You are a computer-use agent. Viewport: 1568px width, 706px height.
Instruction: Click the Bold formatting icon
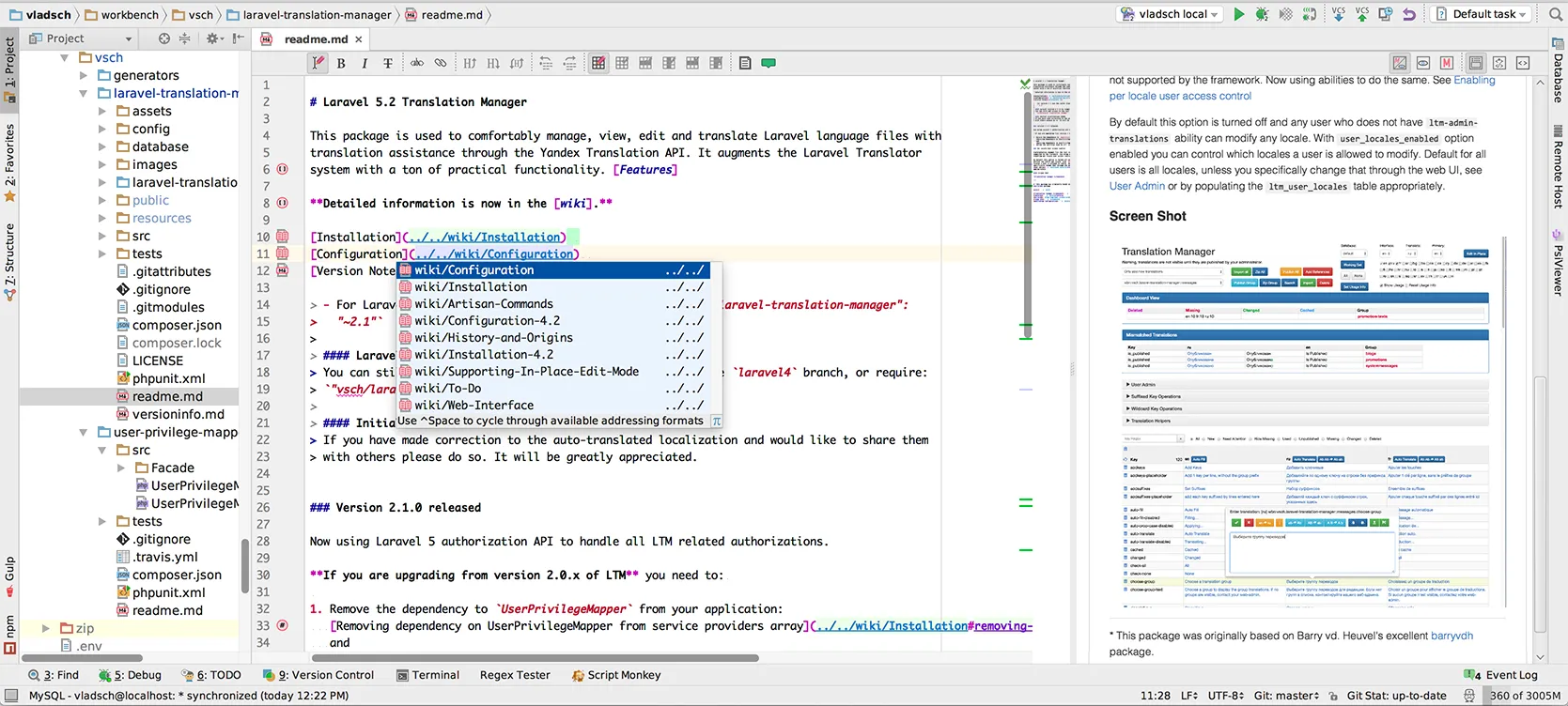341,64
